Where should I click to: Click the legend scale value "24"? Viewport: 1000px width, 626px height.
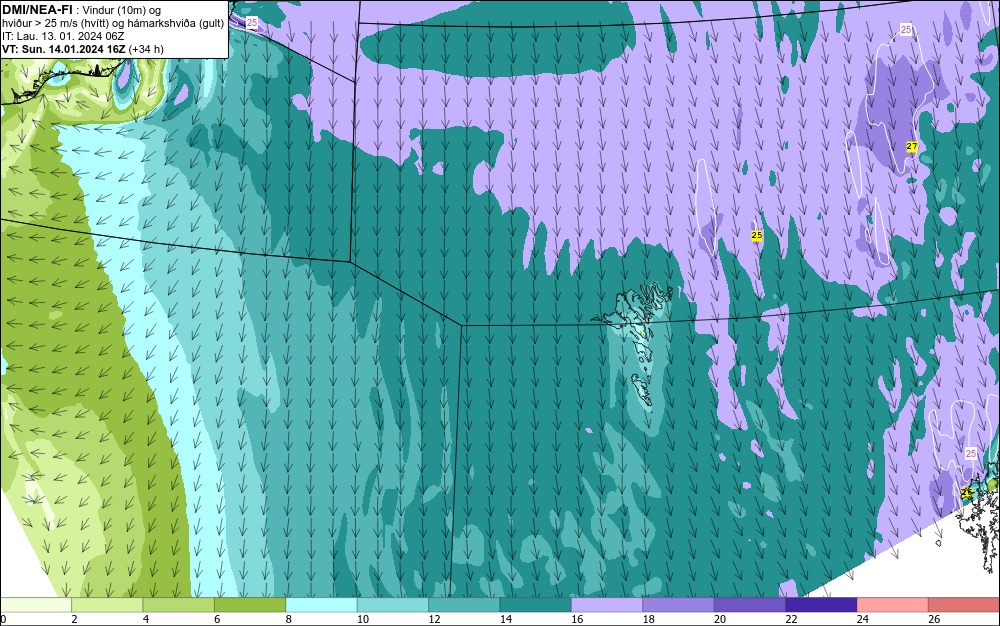click(x=862, y=619)
